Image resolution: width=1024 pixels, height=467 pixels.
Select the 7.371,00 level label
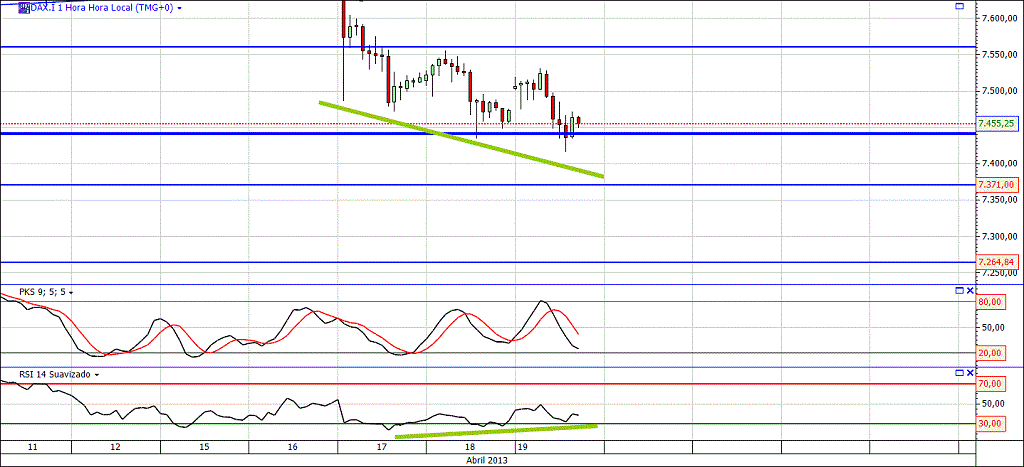point(995,185)
